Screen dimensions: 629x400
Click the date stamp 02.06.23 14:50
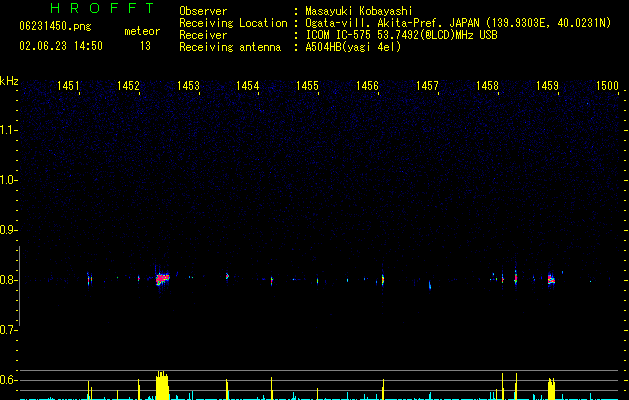[x=61, y=46]
